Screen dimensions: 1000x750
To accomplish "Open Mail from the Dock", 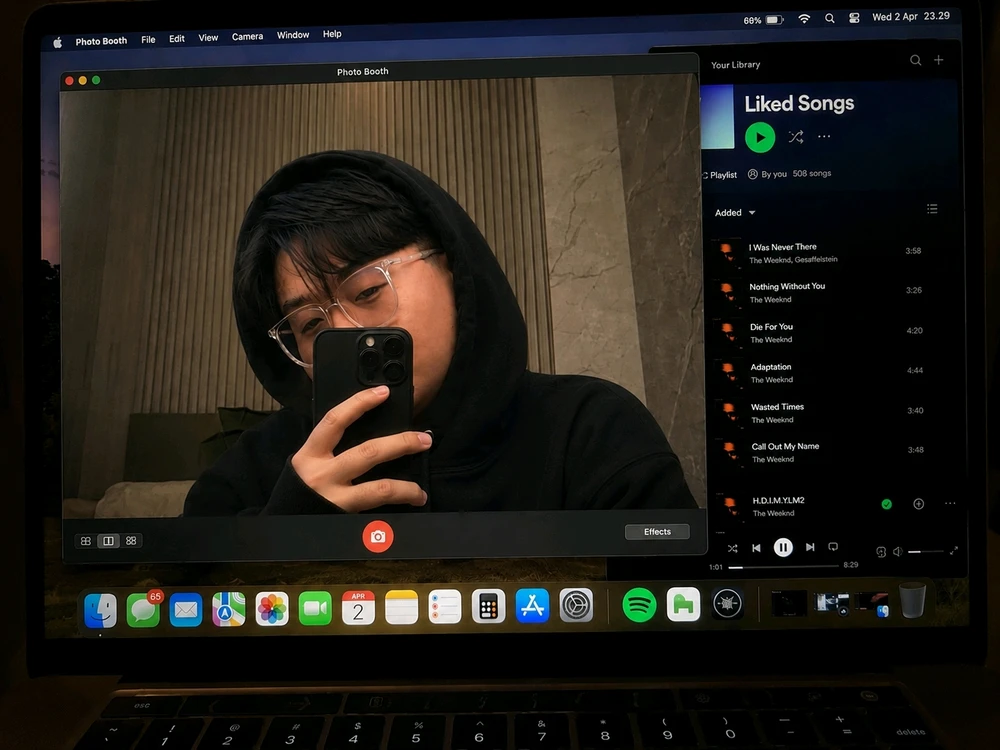I will pyautogui.click(x=186, y=610).
